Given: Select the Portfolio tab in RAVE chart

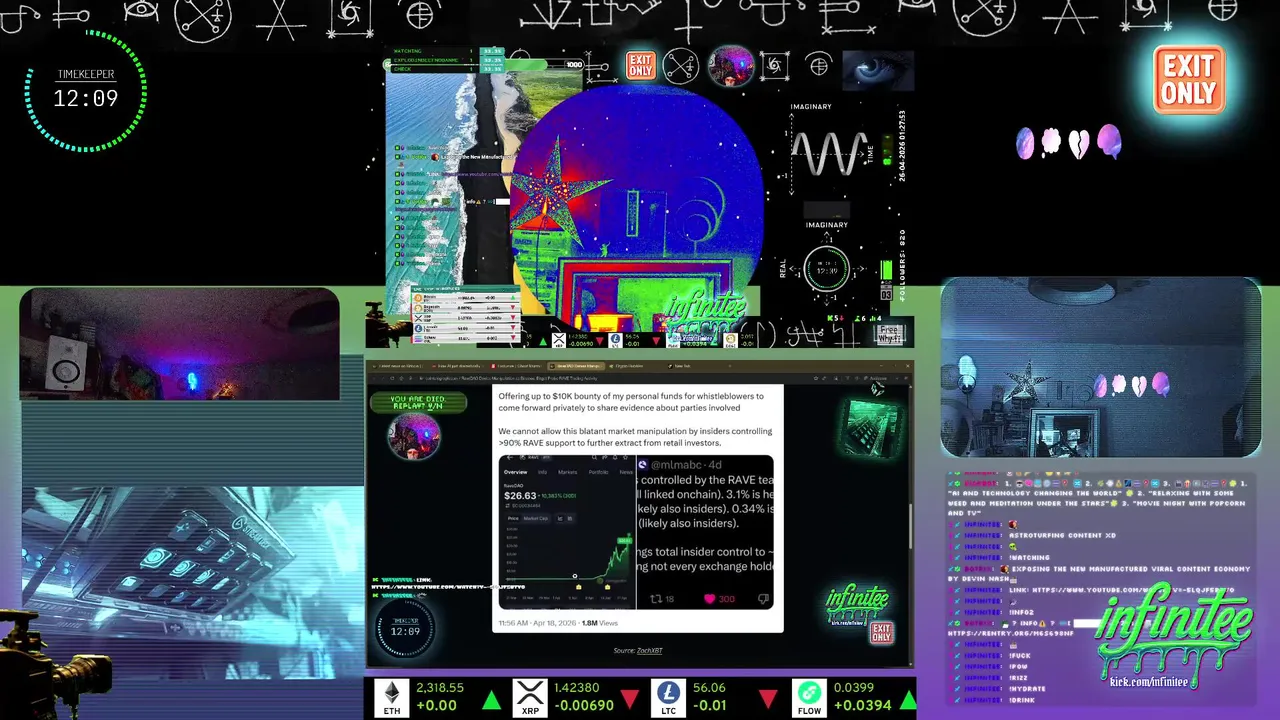Looking at the screenshot, I should pyautogui.click(x=598, y=472).
